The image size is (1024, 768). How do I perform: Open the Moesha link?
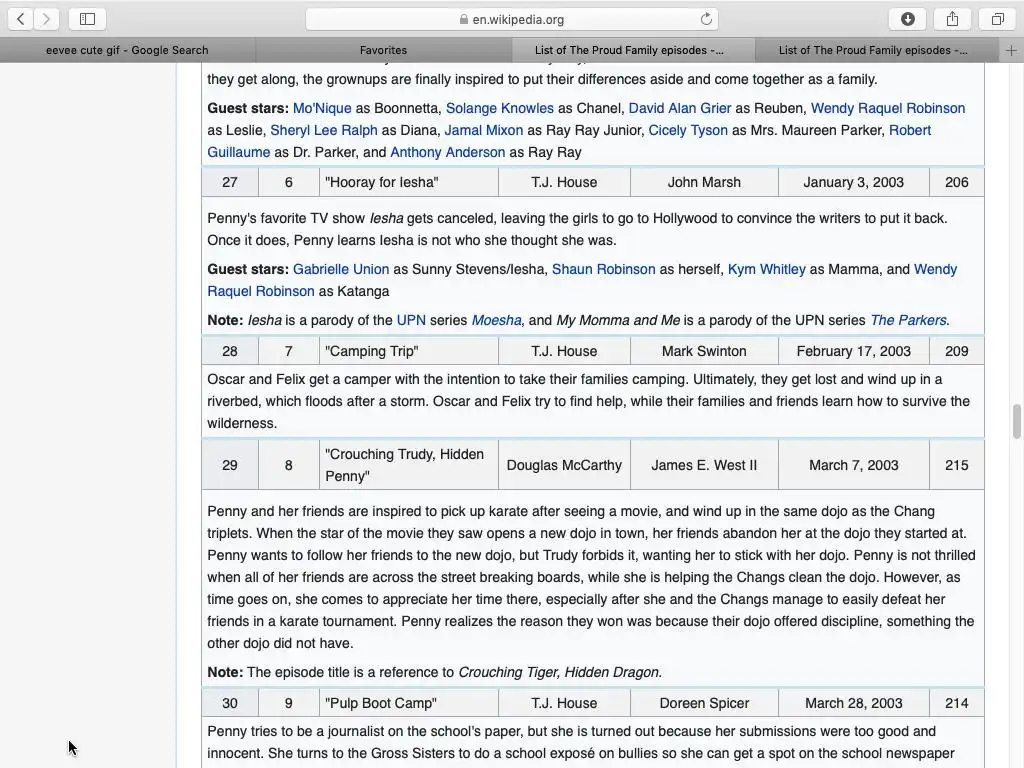tap(496, 321)
